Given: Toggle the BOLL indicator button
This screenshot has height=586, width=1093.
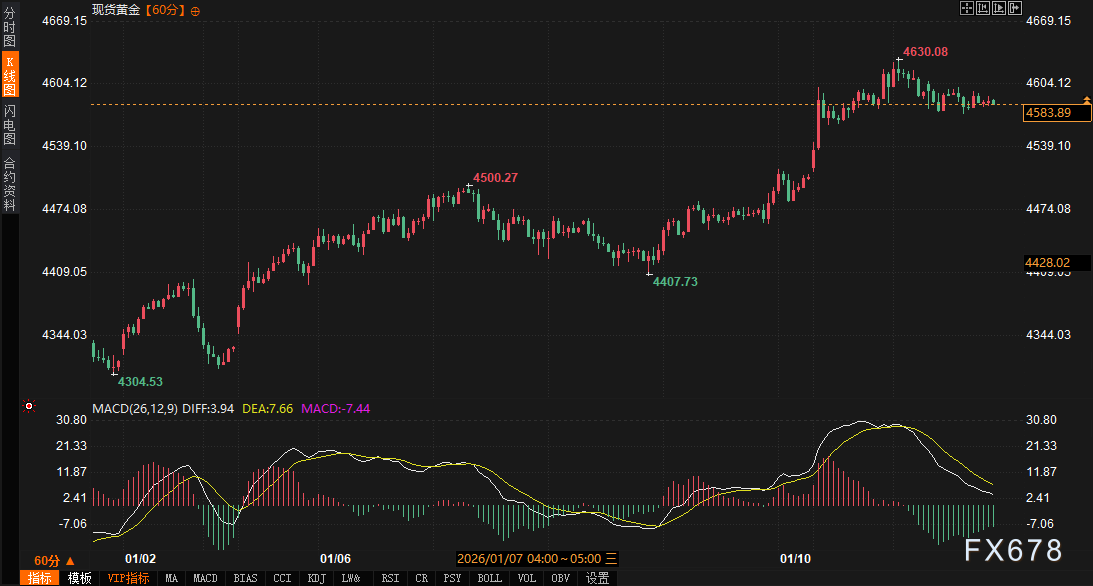Looking at the screenshot, I should [x=490, y=578].
